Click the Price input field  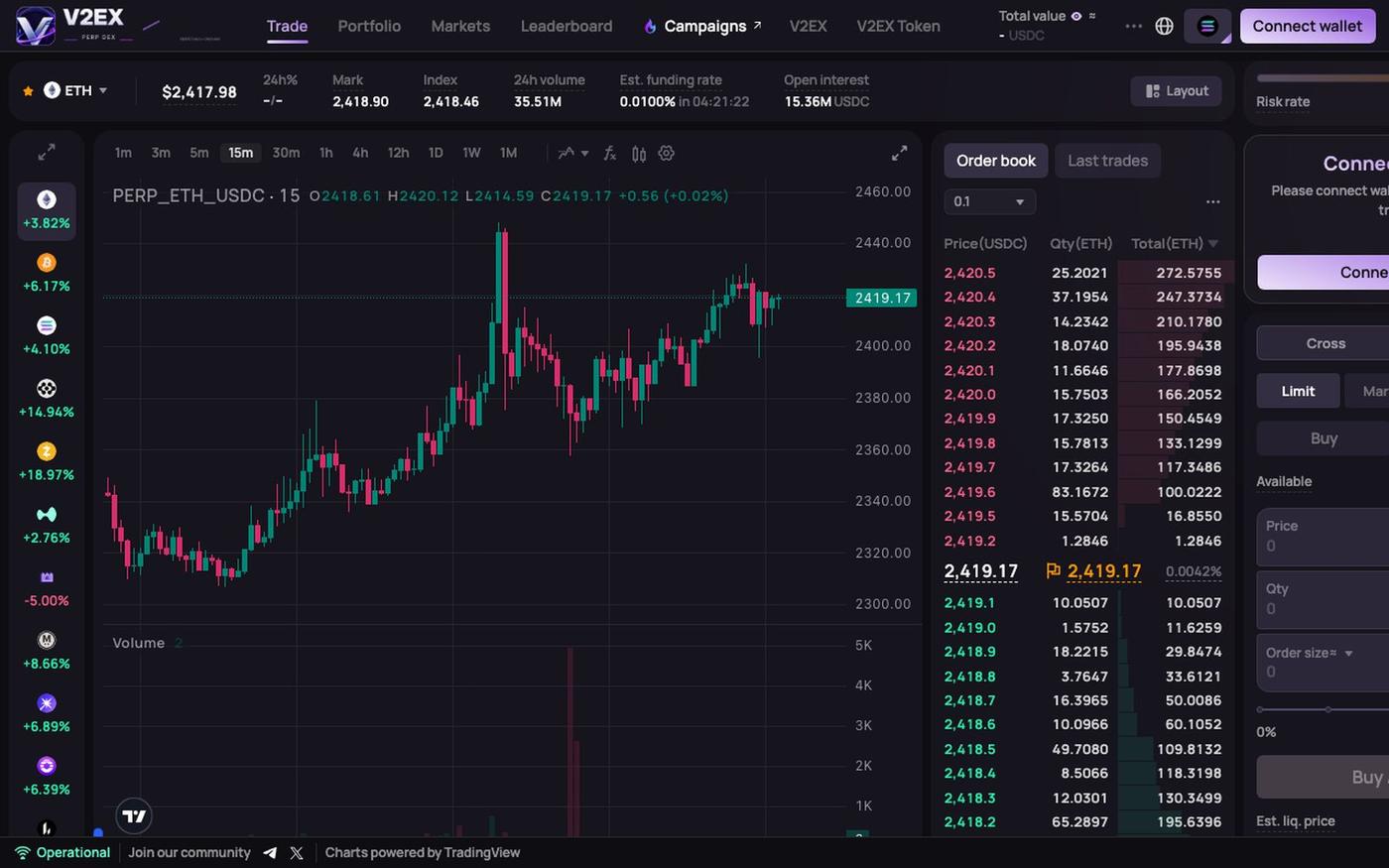(1324, 537)
